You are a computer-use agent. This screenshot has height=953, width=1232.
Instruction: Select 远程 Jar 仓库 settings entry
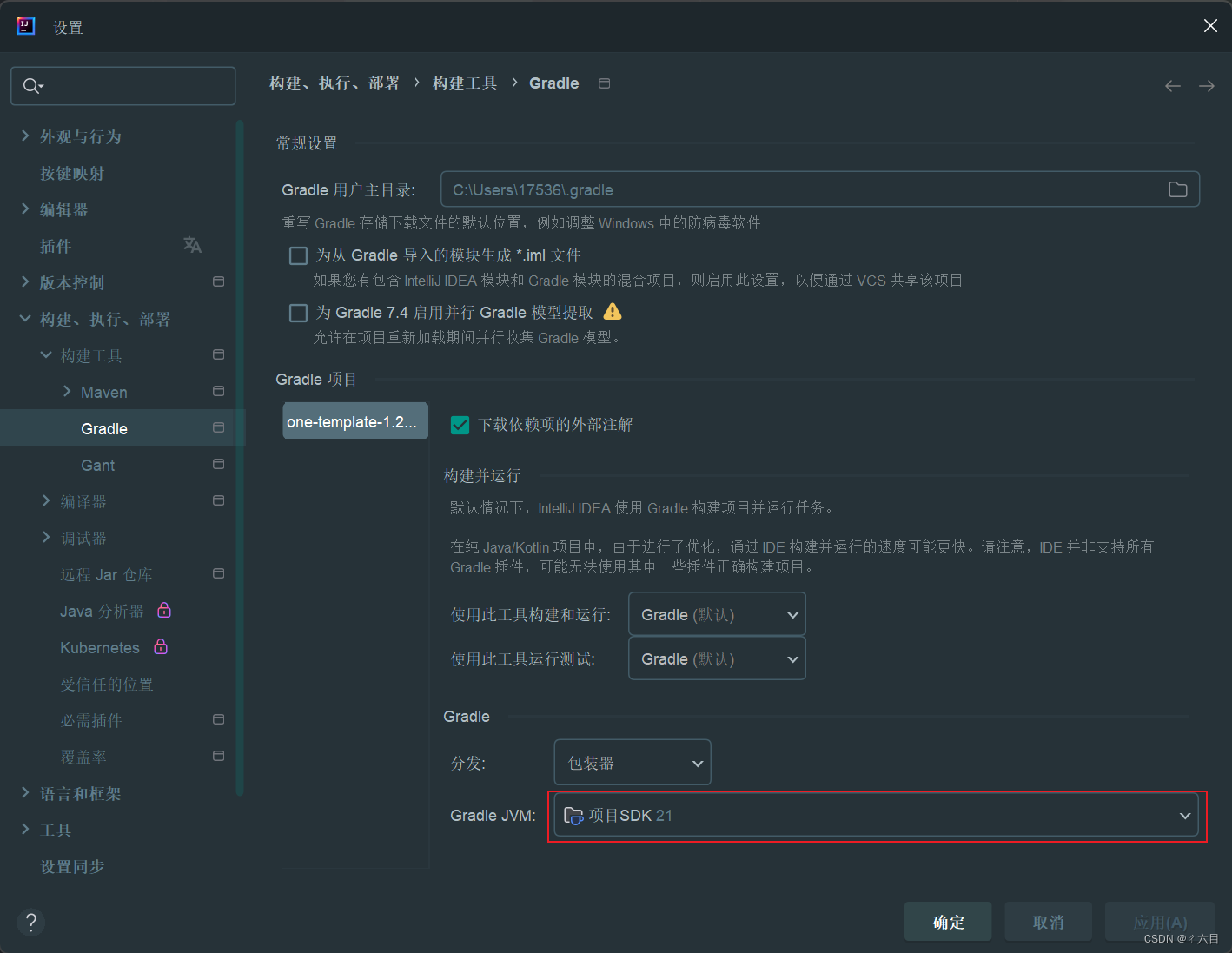pos(106,574)
